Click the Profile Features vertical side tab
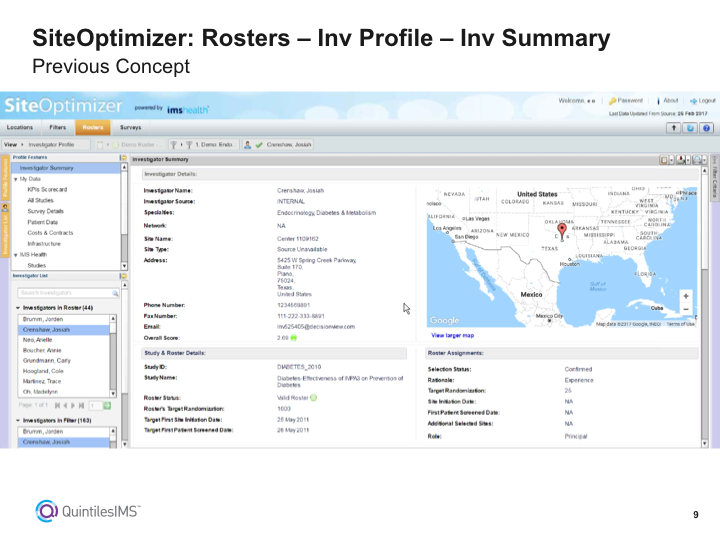 (x=6, y=178)
